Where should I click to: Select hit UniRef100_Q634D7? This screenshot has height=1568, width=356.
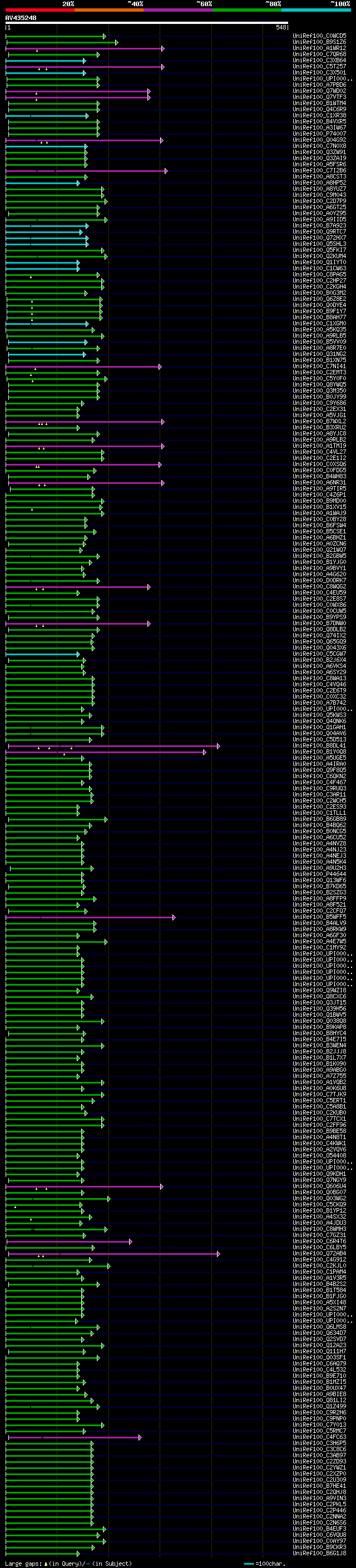pos(319,1333)
